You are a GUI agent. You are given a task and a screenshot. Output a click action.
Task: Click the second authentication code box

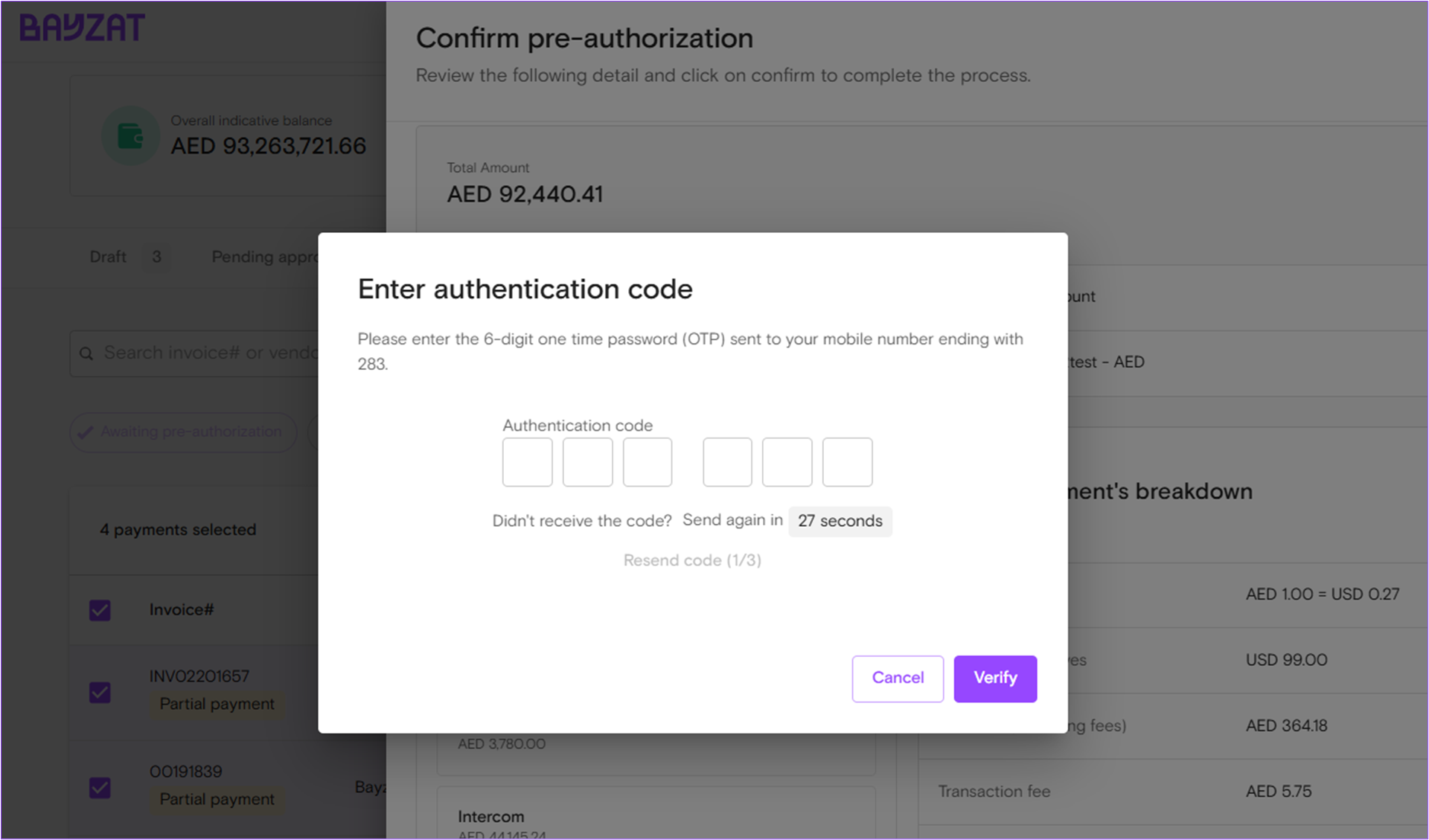click(587, 462)
